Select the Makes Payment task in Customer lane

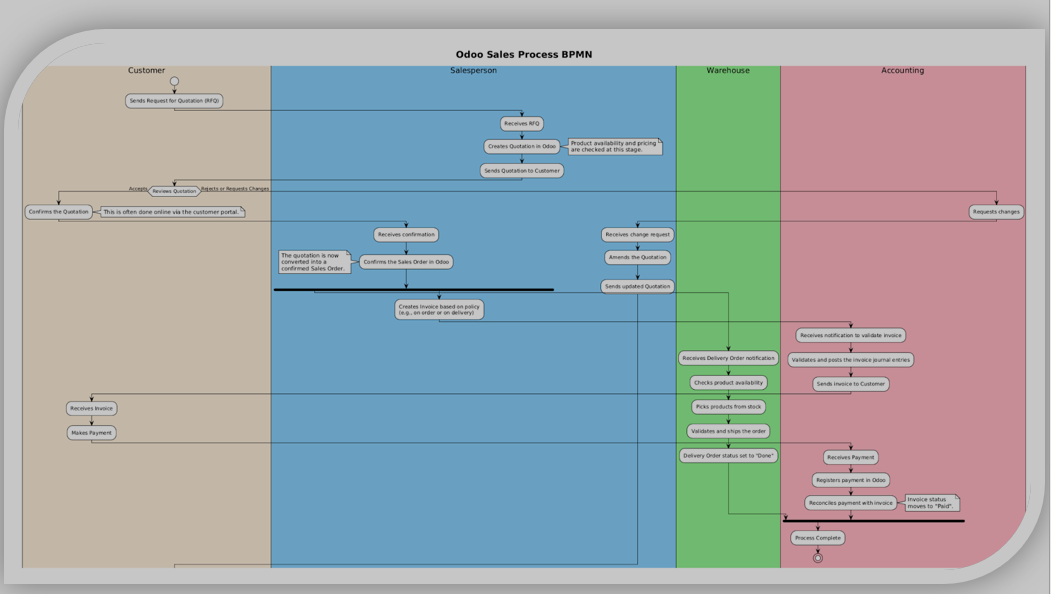[91, 432]
